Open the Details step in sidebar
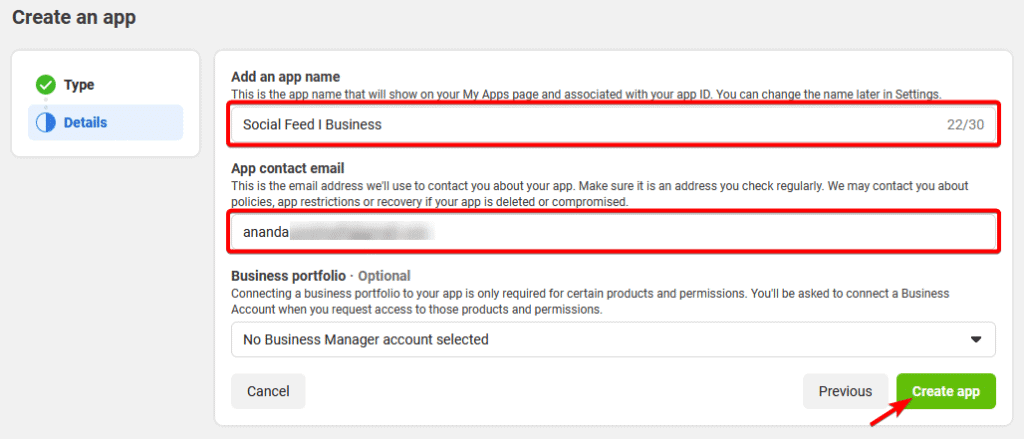The height and width of the screenshot is (439, 1024). 85,123
